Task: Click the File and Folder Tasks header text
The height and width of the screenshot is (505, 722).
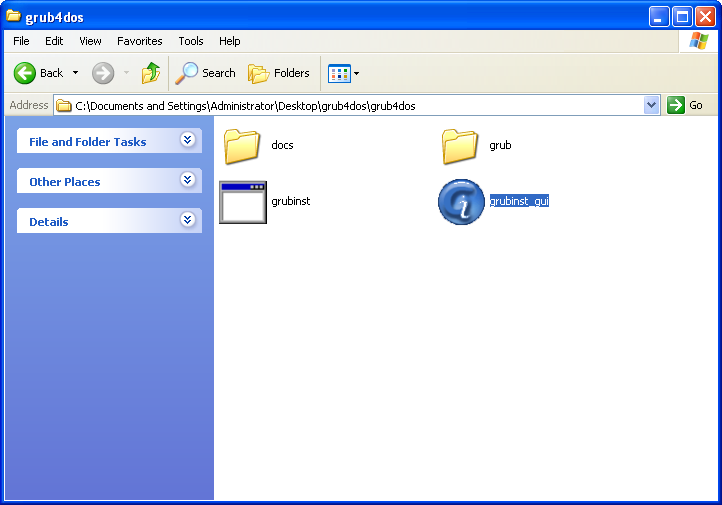Action: click(x=87, y=142)
